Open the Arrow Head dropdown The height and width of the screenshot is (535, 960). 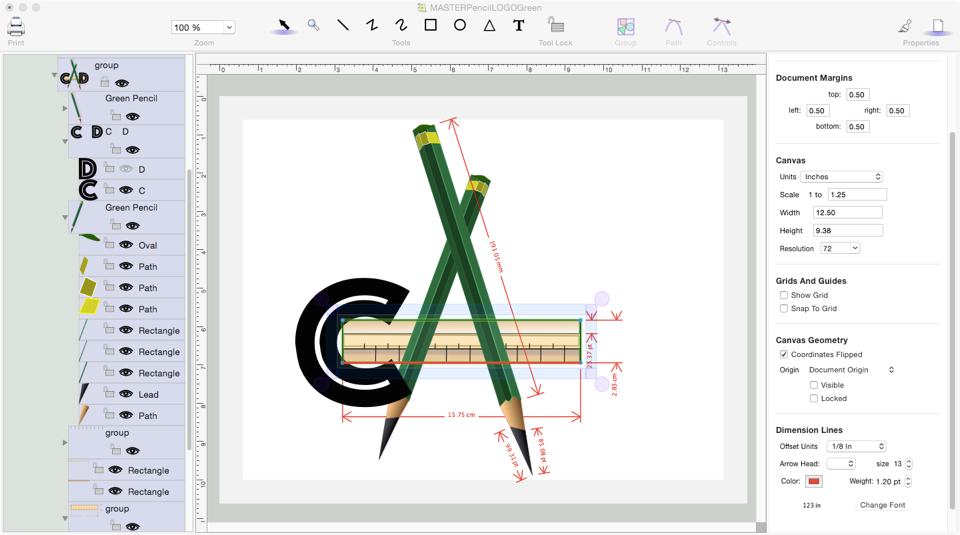pyautogui.click(x=841, y=464)
